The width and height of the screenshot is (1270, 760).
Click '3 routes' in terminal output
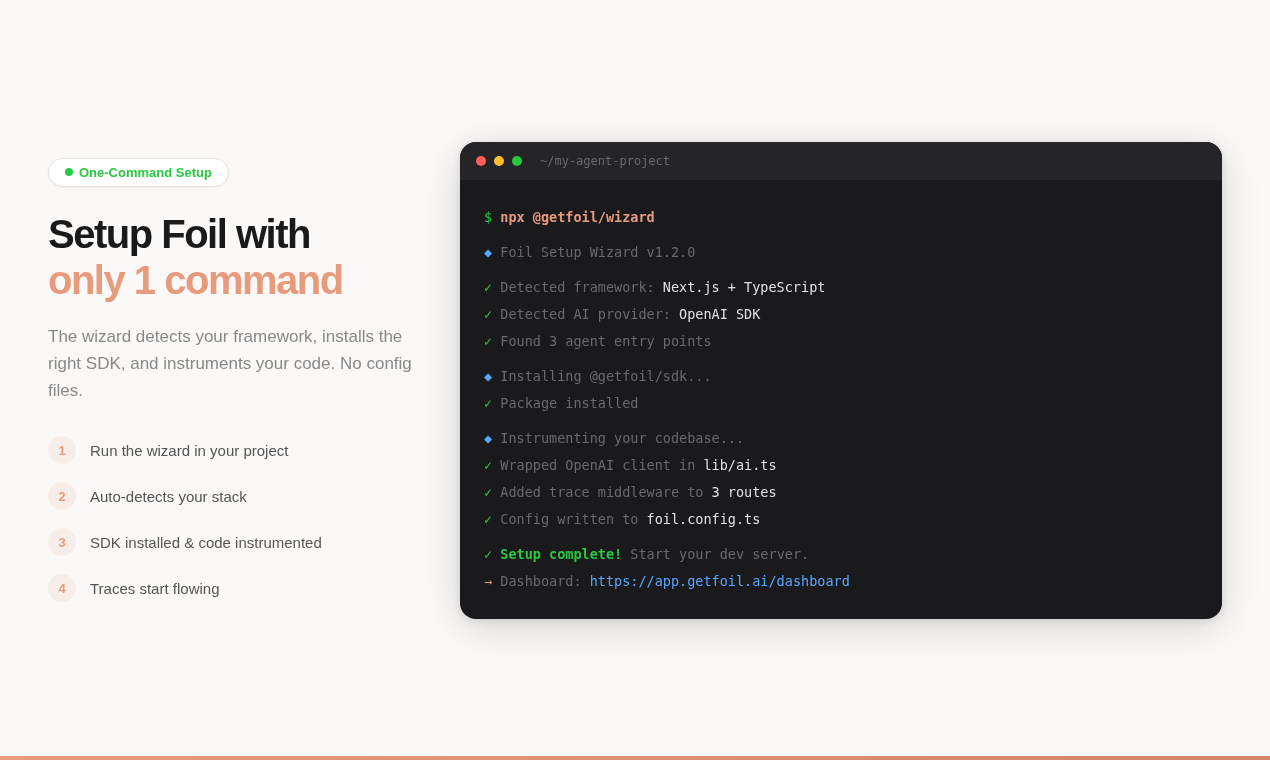click(x=744, y=492)
